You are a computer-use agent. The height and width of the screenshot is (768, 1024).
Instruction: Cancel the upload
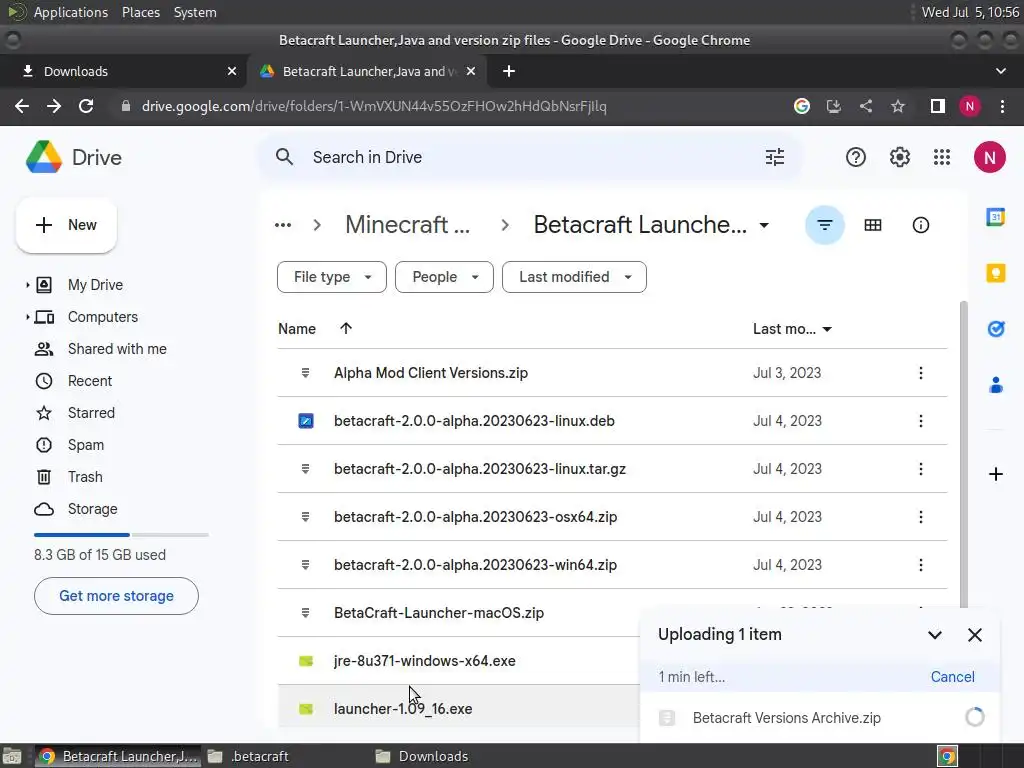[x=952, y=677]
